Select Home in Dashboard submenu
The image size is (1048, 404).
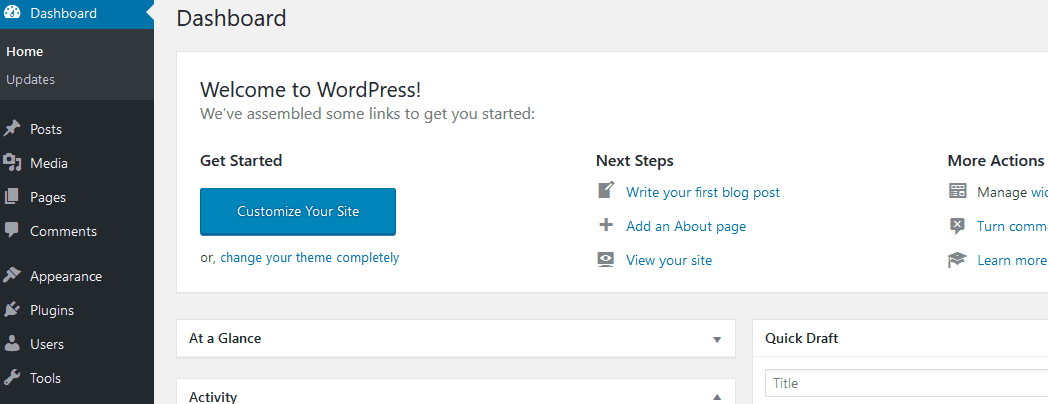25,52
